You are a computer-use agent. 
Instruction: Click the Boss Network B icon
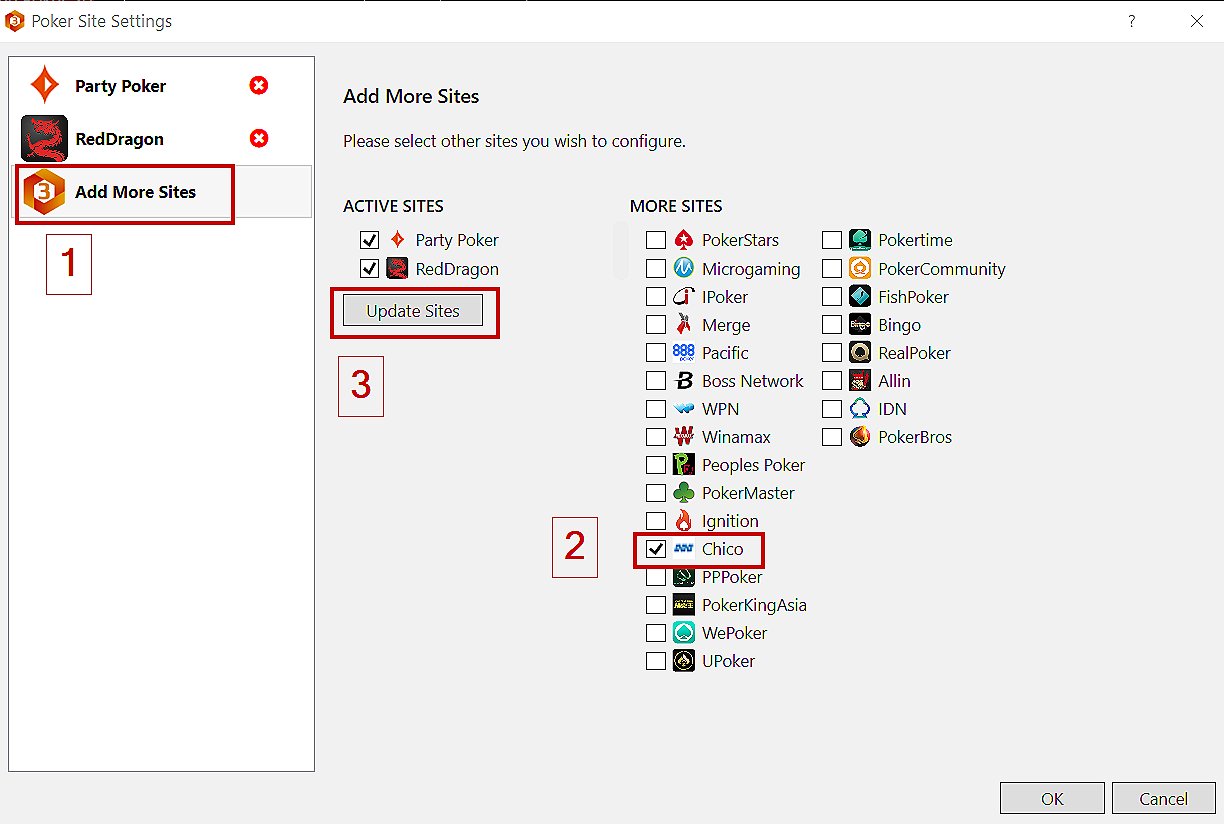[684, 380]
